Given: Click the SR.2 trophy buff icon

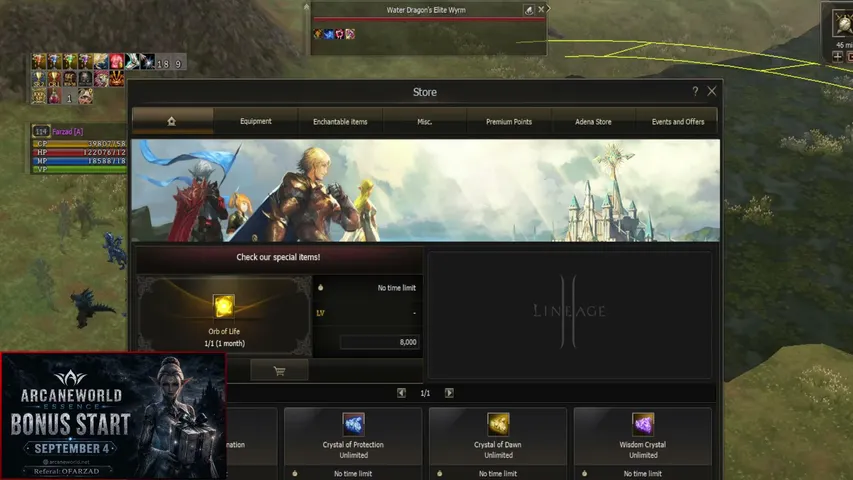Looking at the screenshot, I should click(39, 78).
